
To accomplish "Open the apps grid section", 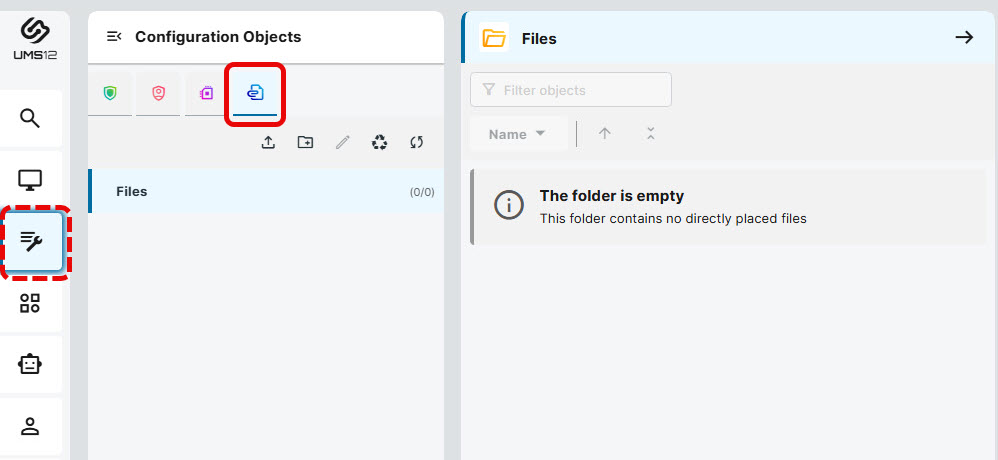I will (30, 303).
